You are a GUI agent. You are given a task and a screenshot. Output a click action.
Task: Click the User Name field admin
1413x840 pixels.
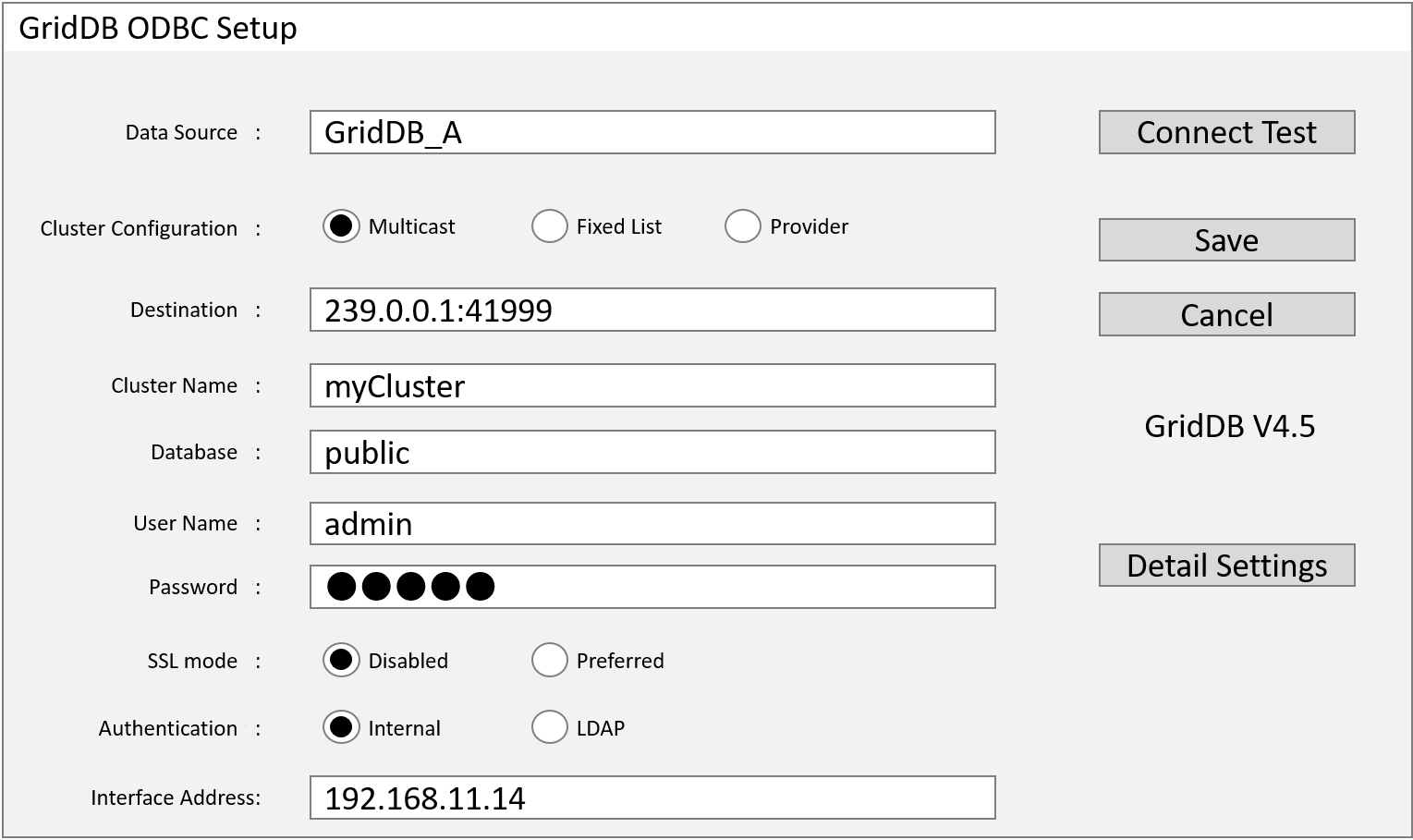click(652, 524)
